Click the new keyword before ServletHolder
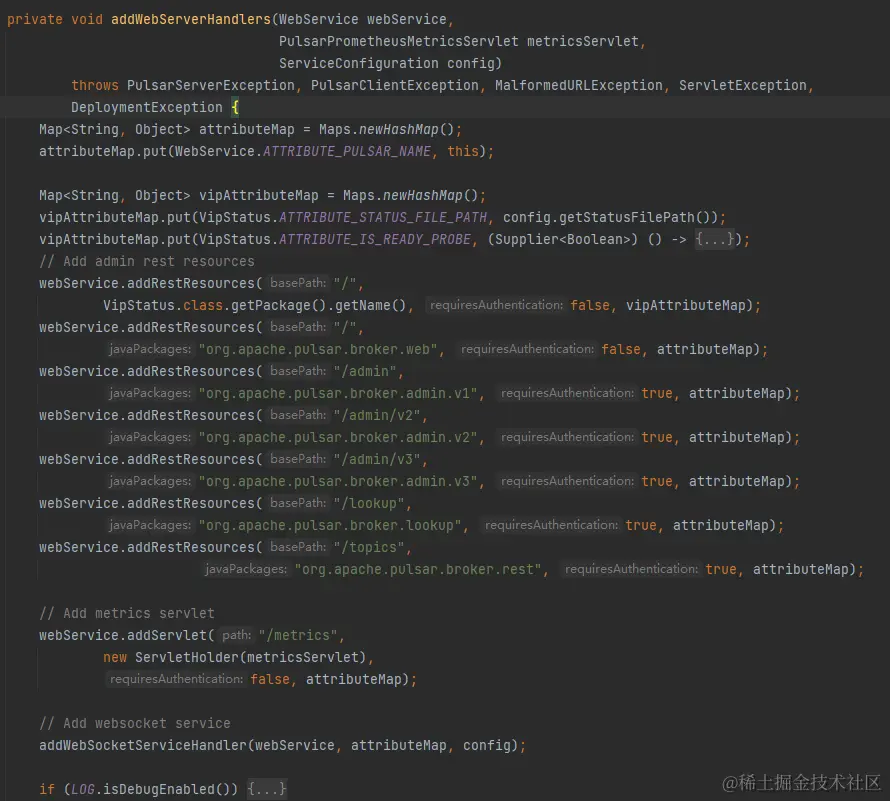Image resolution: width=890 pixels, height=801 pixels. (x=115, y=657)
